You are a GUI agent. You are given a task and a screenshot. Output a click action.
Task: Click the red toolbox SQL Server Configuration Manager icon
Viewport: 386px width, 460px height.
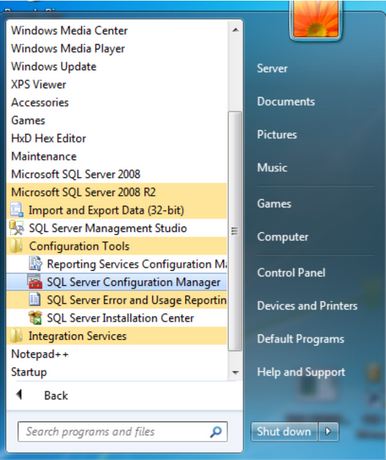(x=35, y=282)
